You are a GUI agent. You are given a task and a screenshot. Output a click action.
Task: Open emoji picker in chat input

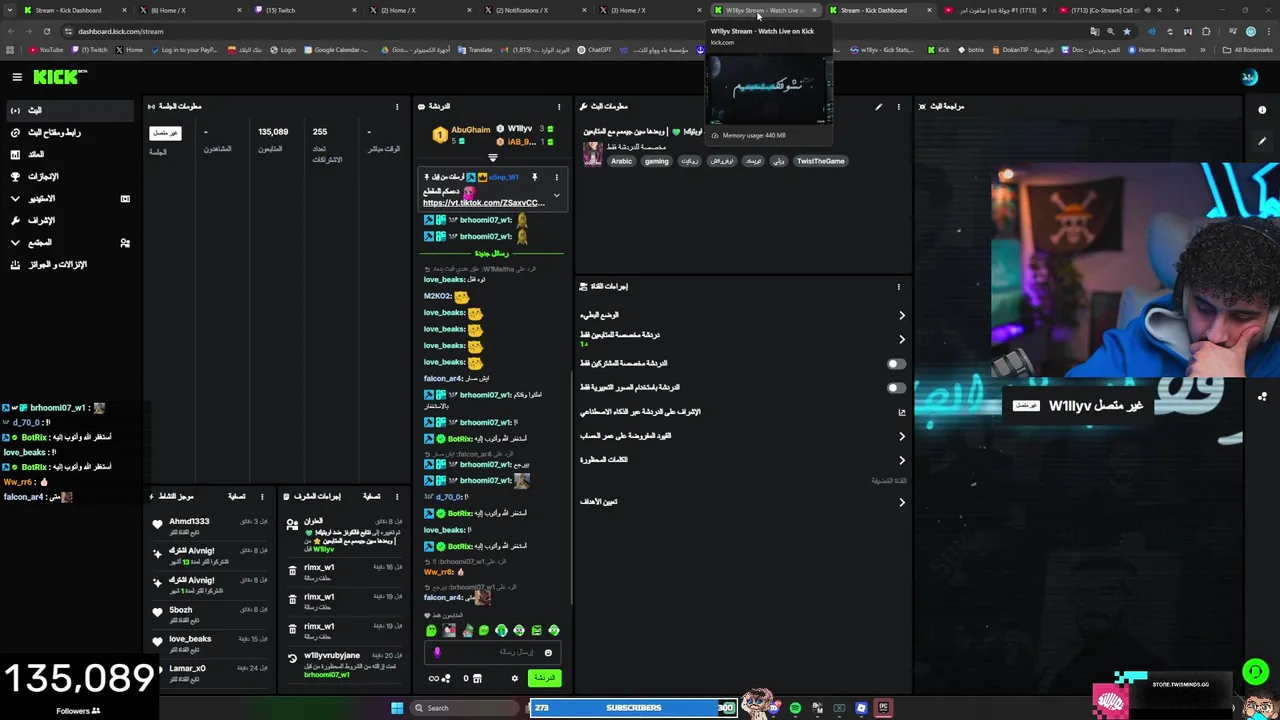(548, 652)
